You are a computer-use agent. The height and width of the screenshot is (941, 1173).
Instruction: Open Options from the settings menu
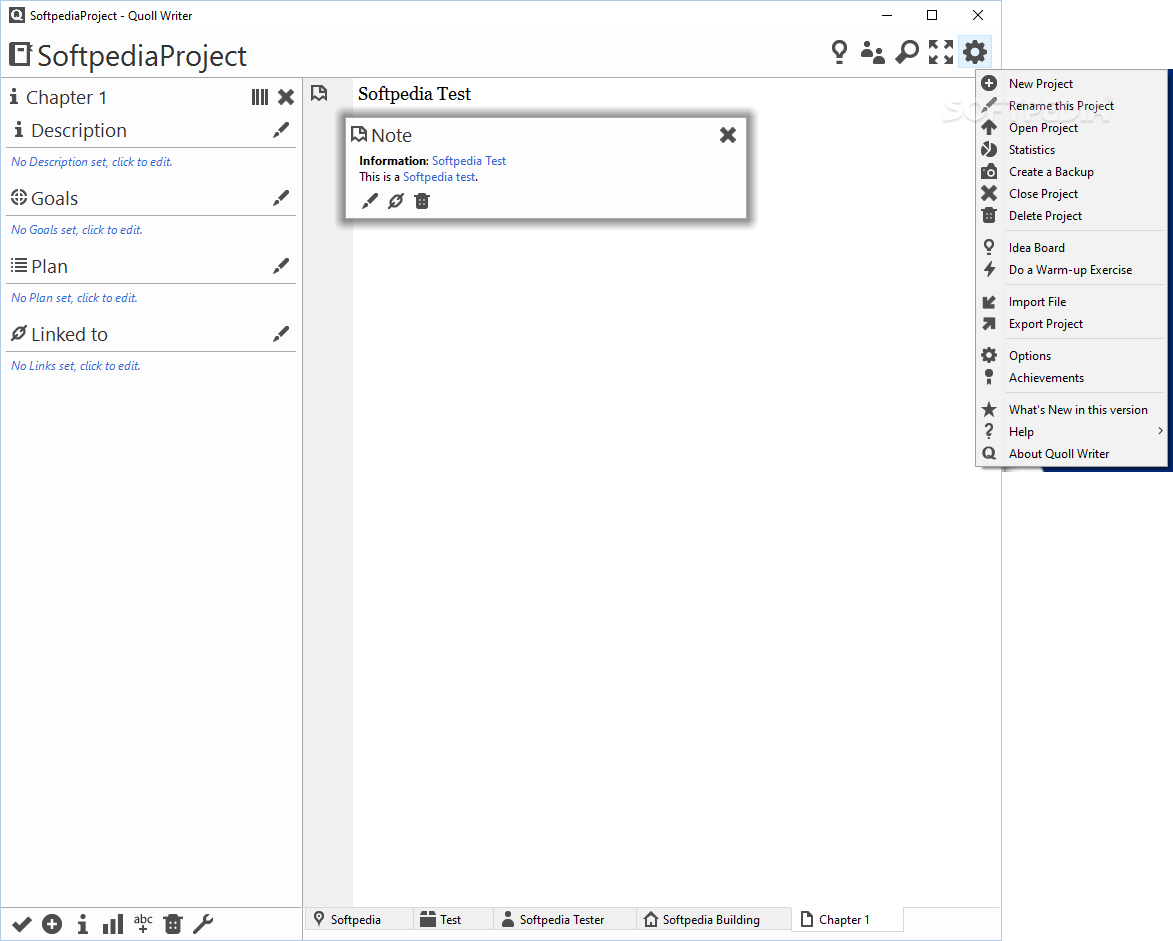click(x=1071, y=356)
